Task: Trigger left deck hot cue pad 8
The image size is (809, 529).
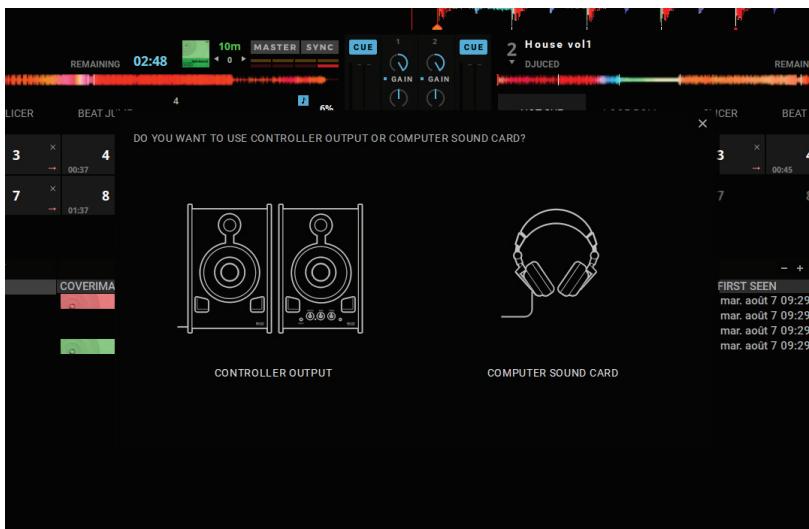Action: (88, 196)
